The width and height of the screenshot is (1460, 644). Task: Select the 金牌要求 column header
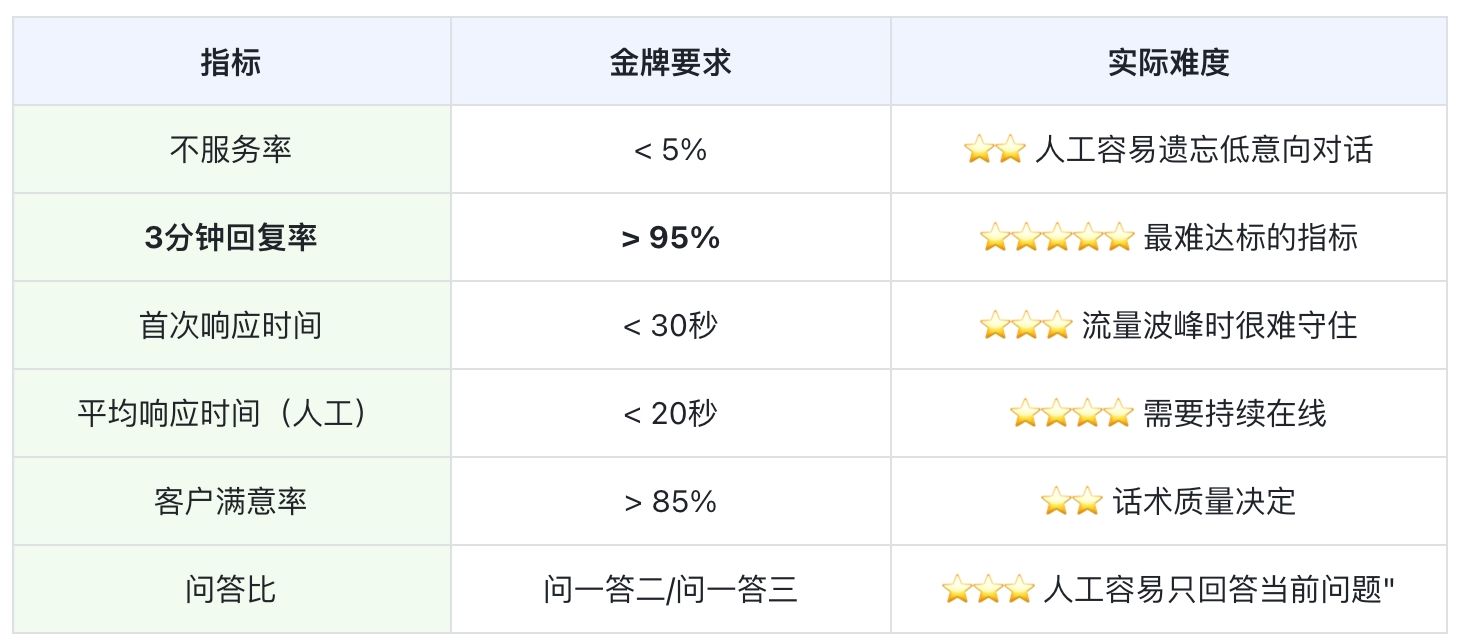pyautogui.click(x=670, y=62)
